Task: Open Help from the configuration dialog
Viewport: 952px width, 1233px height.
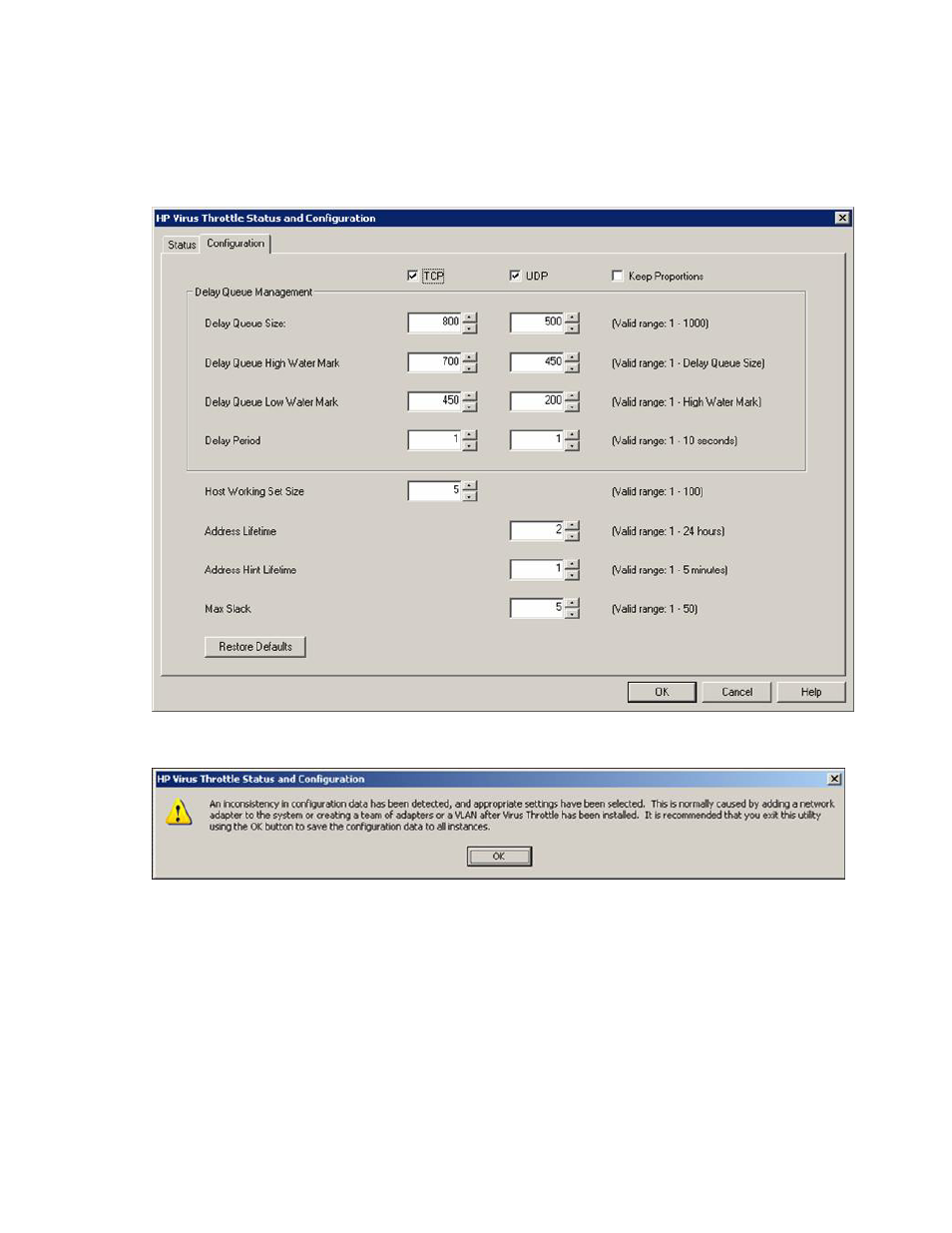Action: click(811, 692)
